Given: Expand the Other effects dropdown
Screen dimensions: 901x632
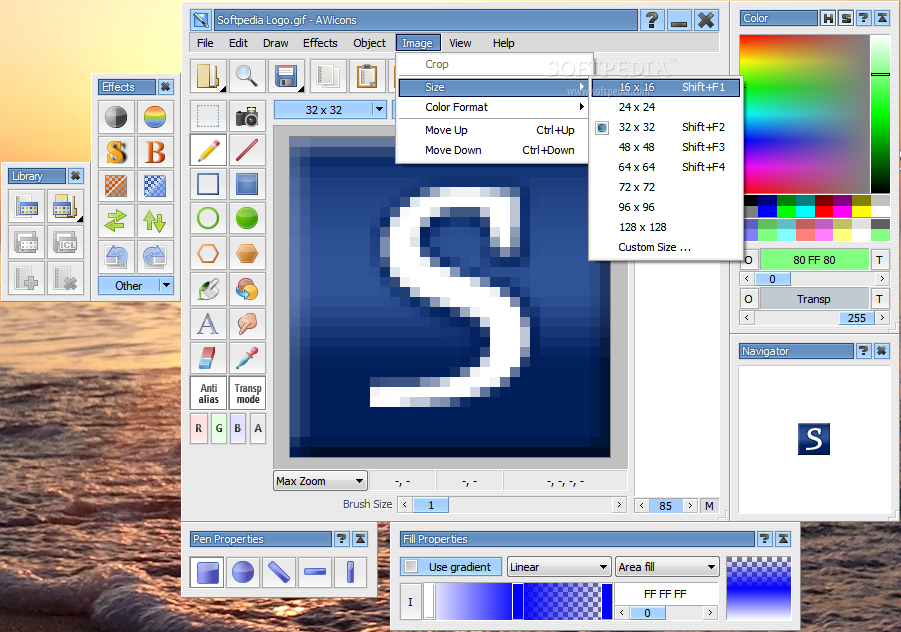Looking at the screenshot, I should click(166, 285).
